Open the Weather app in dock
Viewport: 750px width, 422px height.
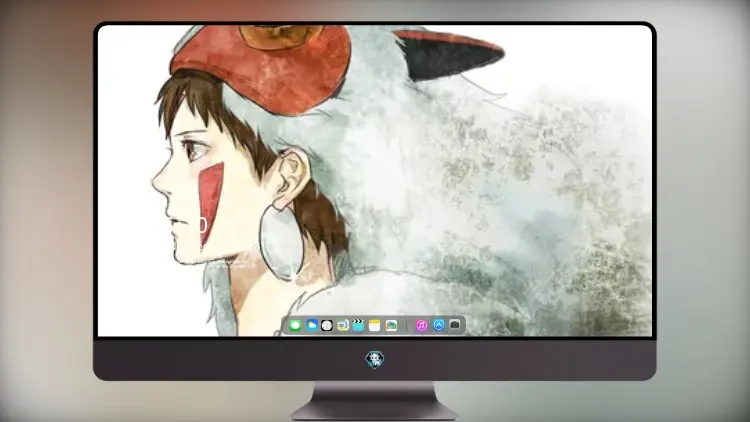click(x=312, y=326)
